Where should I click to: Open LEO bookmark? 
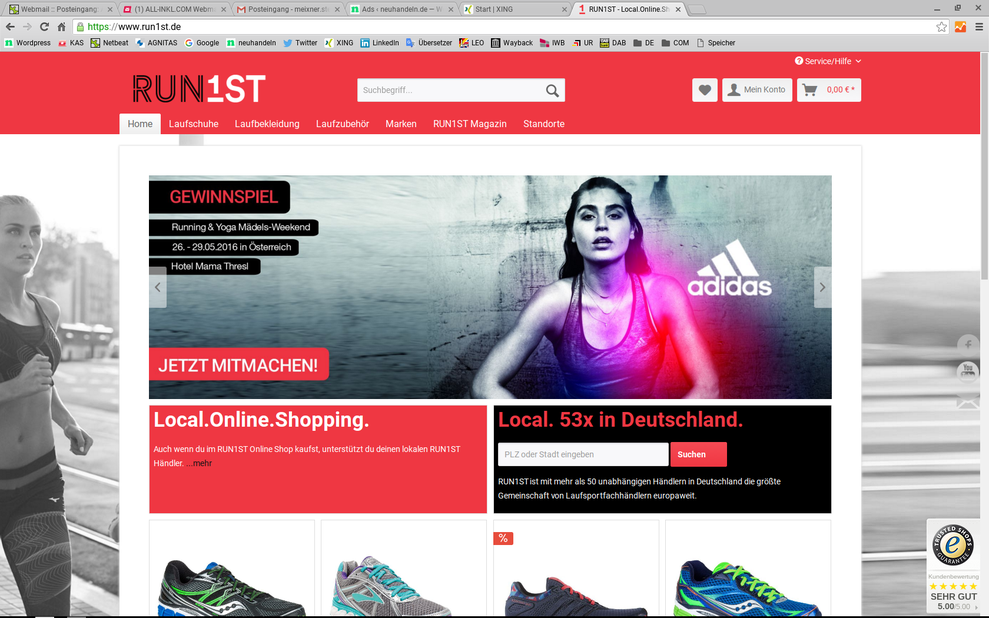pos(472,43)
